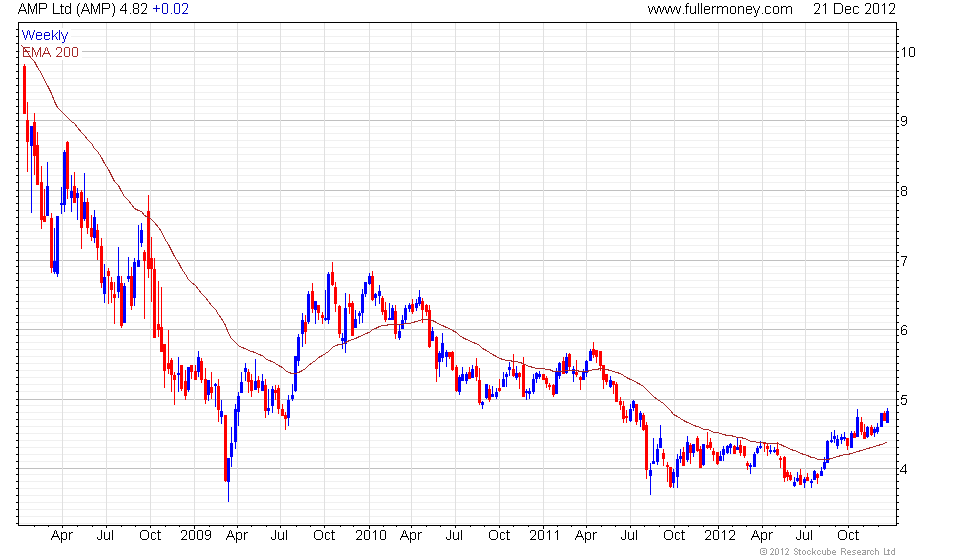980x560 pixels.
Task: Click the 'Apr' label right after 2009
Action: click(237, 536)
